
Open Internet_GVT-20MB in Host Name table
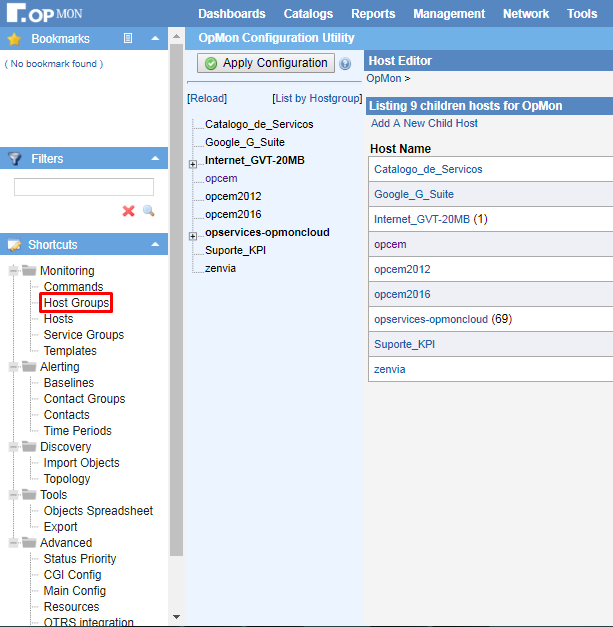click(422, 219)
